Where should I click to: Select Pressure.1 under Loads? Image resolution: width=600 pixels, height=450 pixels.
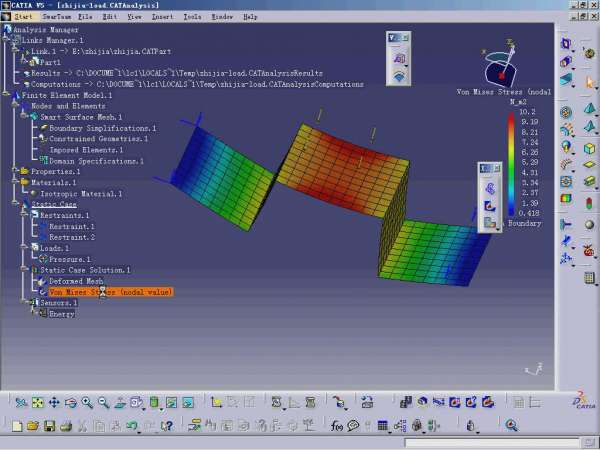69,258
